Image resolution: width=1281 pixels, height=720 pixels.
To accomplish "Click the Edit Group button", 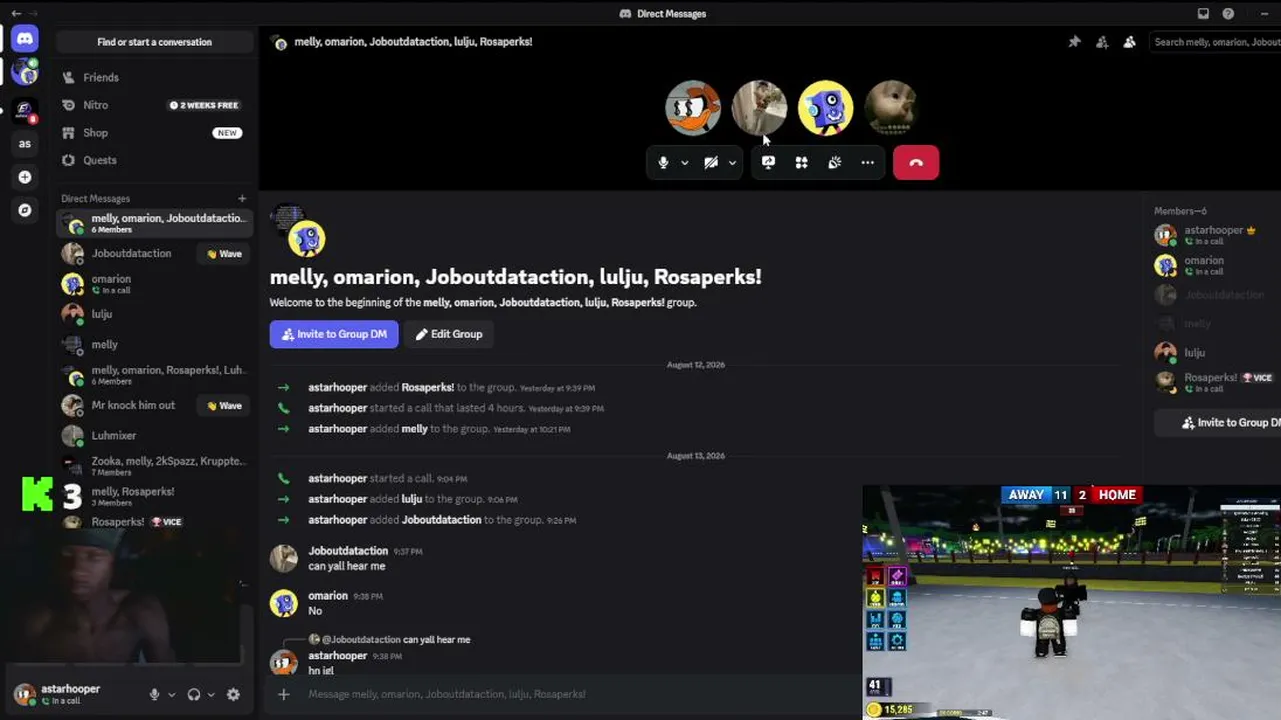I will [449, 334].
